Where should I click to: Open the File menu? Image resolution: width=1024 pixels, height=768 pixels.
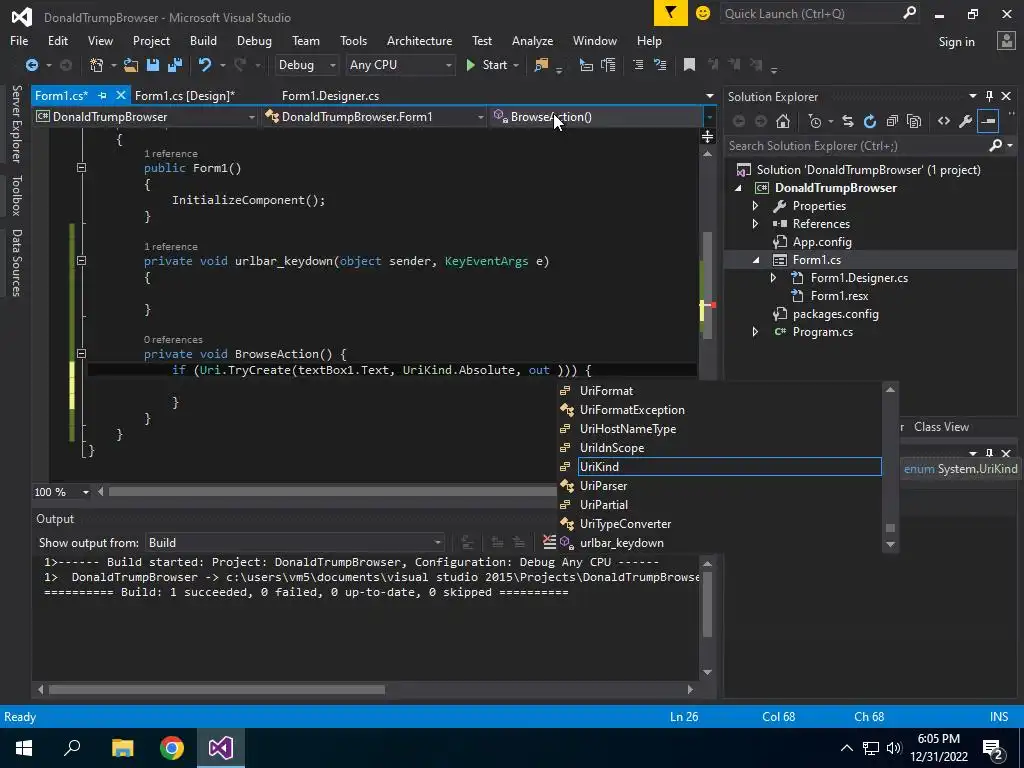19,40
